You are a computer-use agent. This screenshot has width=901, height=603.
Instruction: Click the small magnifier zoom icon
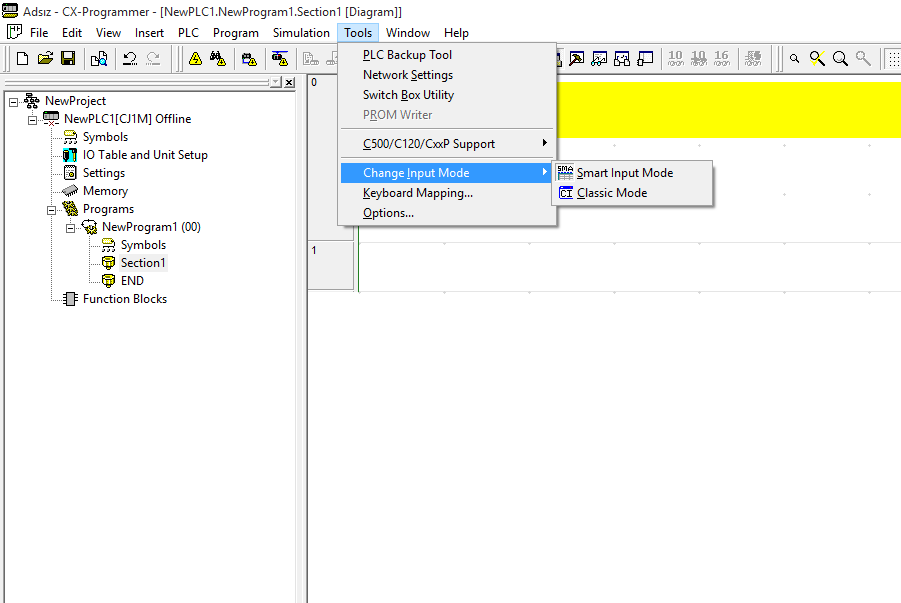794,59
